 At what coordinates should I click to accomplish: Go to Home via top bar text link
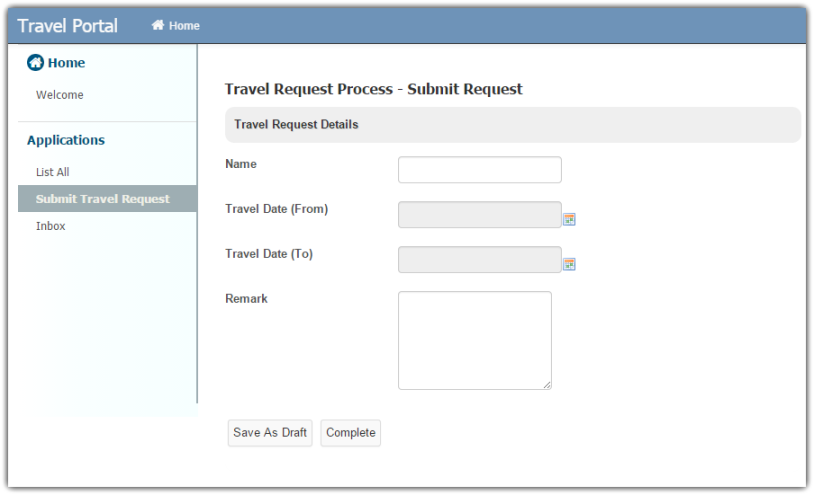tap(184, 26)
